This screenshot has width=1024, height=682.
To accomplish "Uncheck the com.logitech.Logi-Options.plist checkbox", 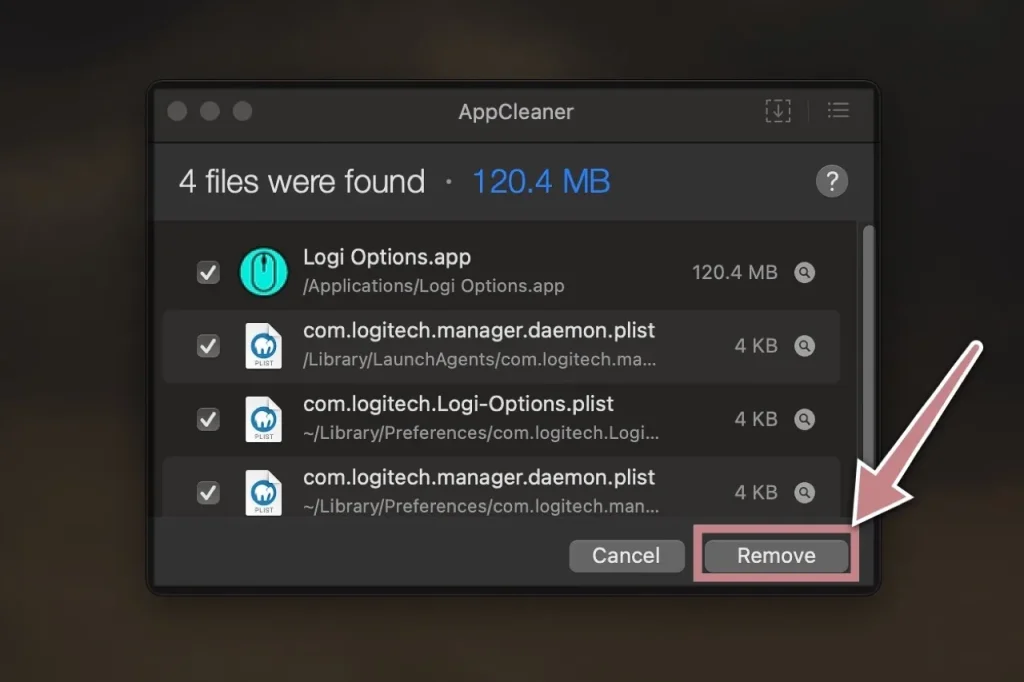I will point(208,419).
